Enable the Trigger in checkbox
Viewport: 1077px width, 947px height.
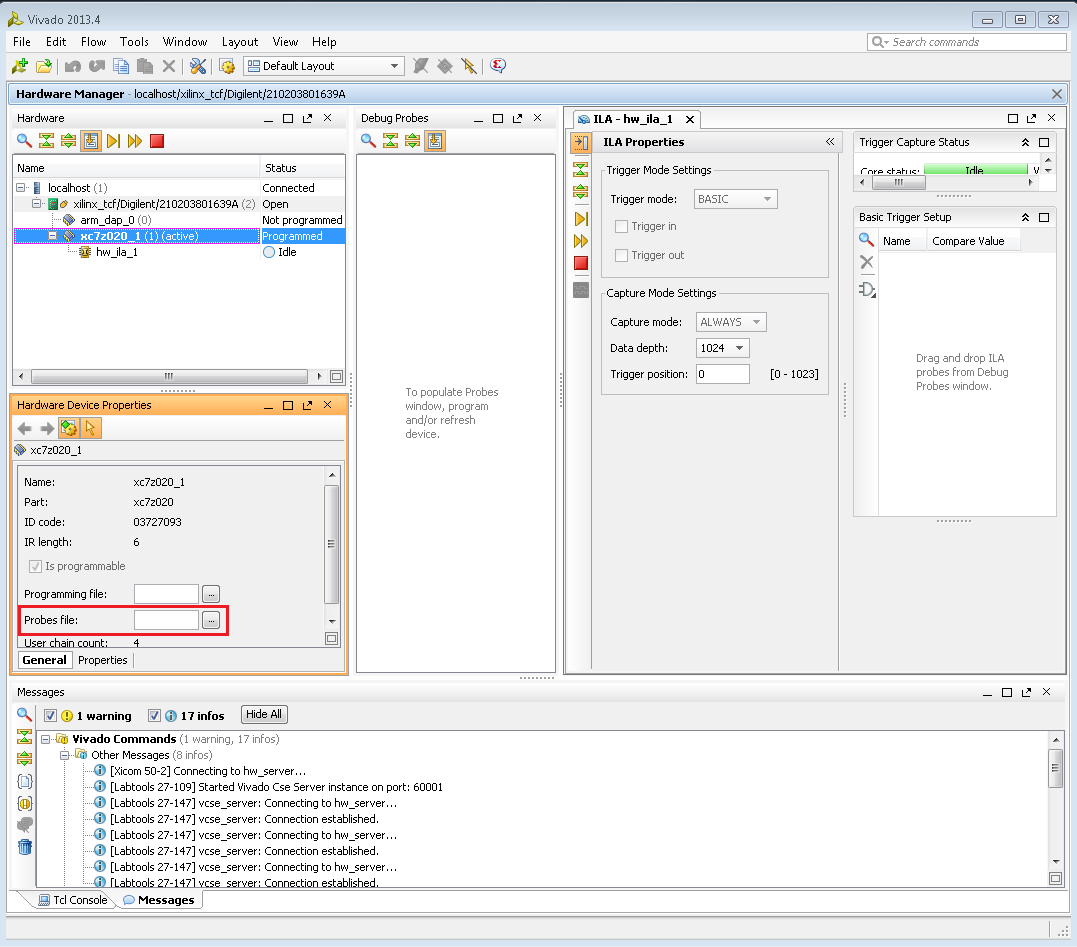click(x=622, y=226)
